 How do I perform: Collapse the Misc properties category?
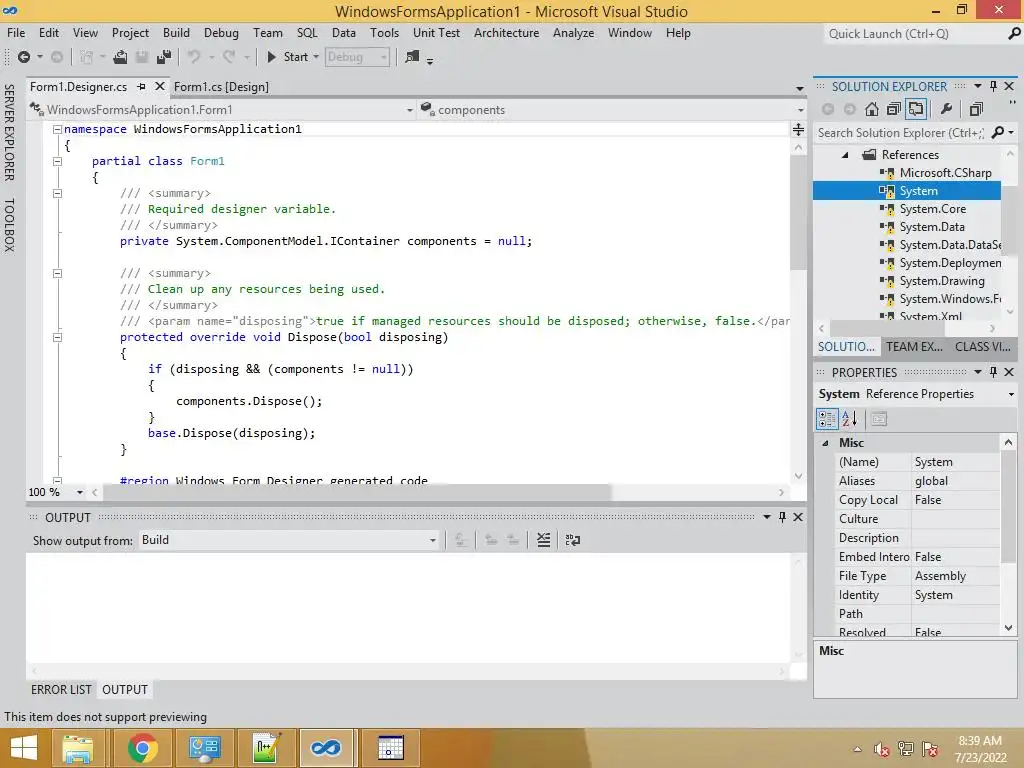coord(825,443)
